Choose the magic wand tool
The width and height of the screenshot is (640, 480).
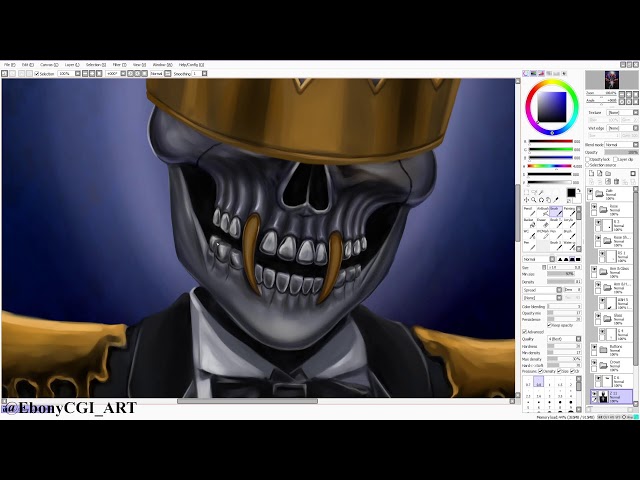(541, 192)
